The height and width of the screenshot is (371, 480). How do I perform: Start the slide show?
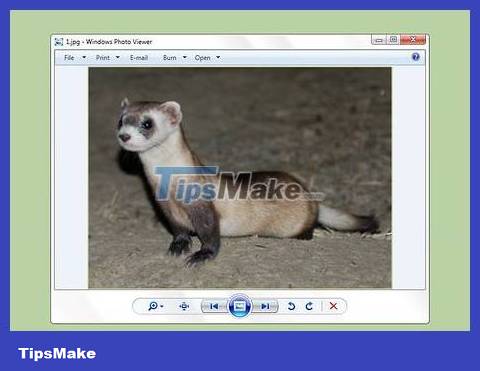tap(239, 306)
